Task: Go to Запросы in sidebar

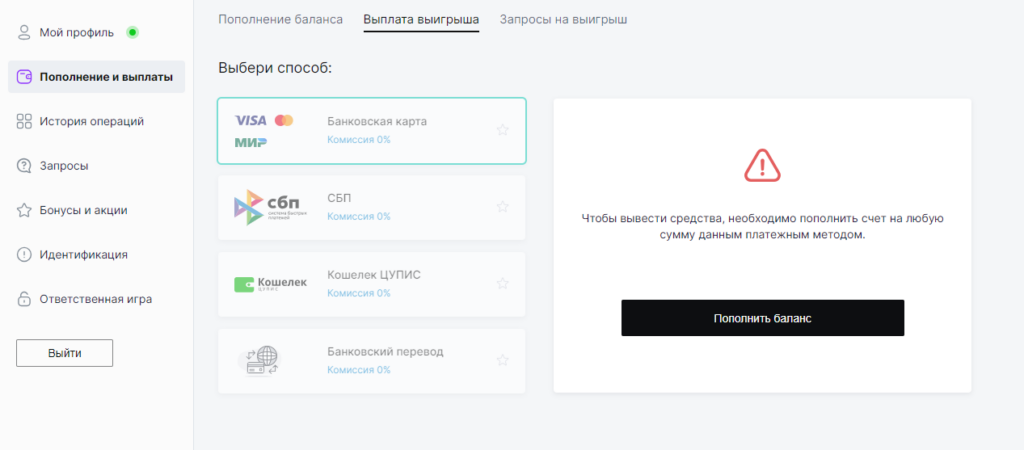Action: coord(64,166)
